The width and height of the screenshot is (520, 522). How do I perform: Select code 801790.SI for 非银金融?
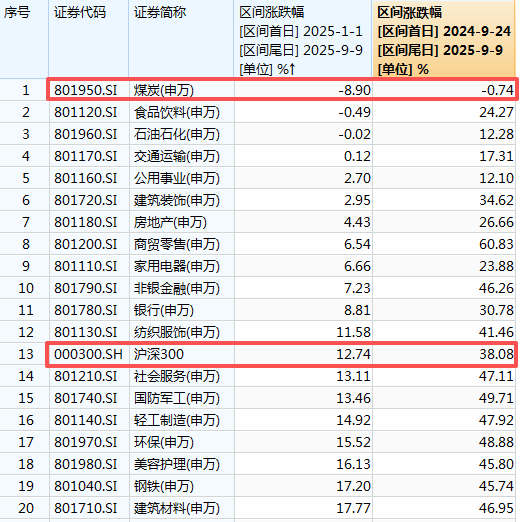86,288
